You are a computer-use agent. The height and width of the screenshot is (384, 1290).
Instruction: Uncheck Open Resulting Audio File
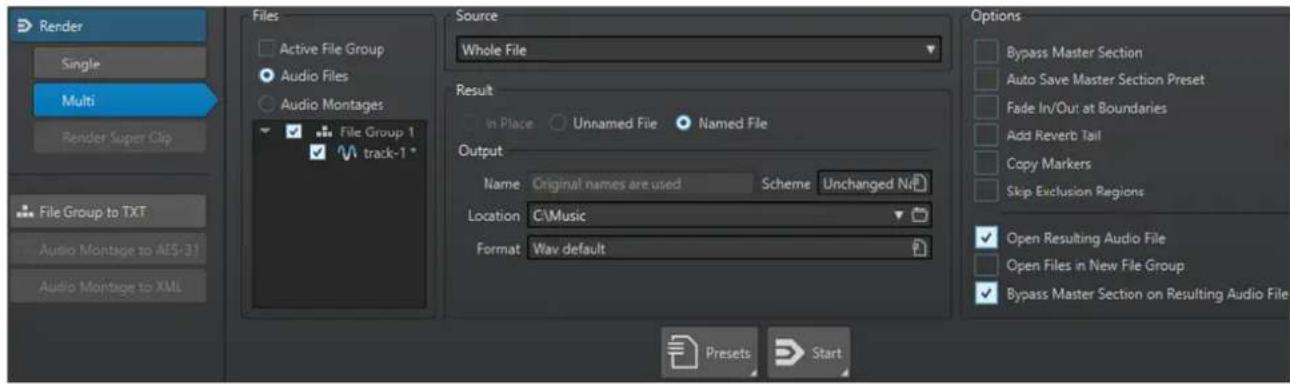click(987, 238)
